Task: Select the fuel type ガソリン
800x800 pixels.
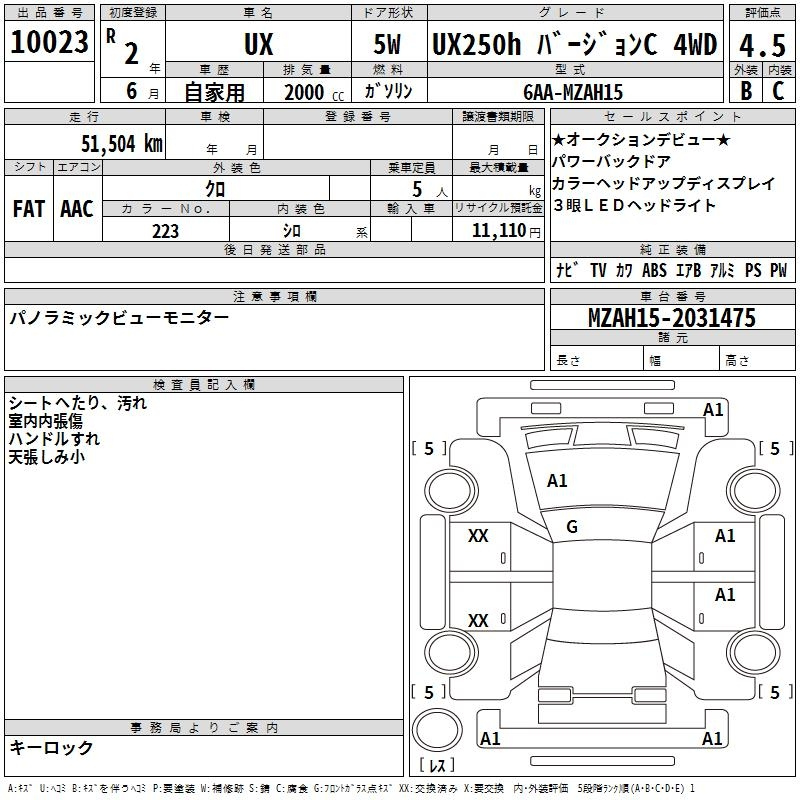Action: [388, 91]
